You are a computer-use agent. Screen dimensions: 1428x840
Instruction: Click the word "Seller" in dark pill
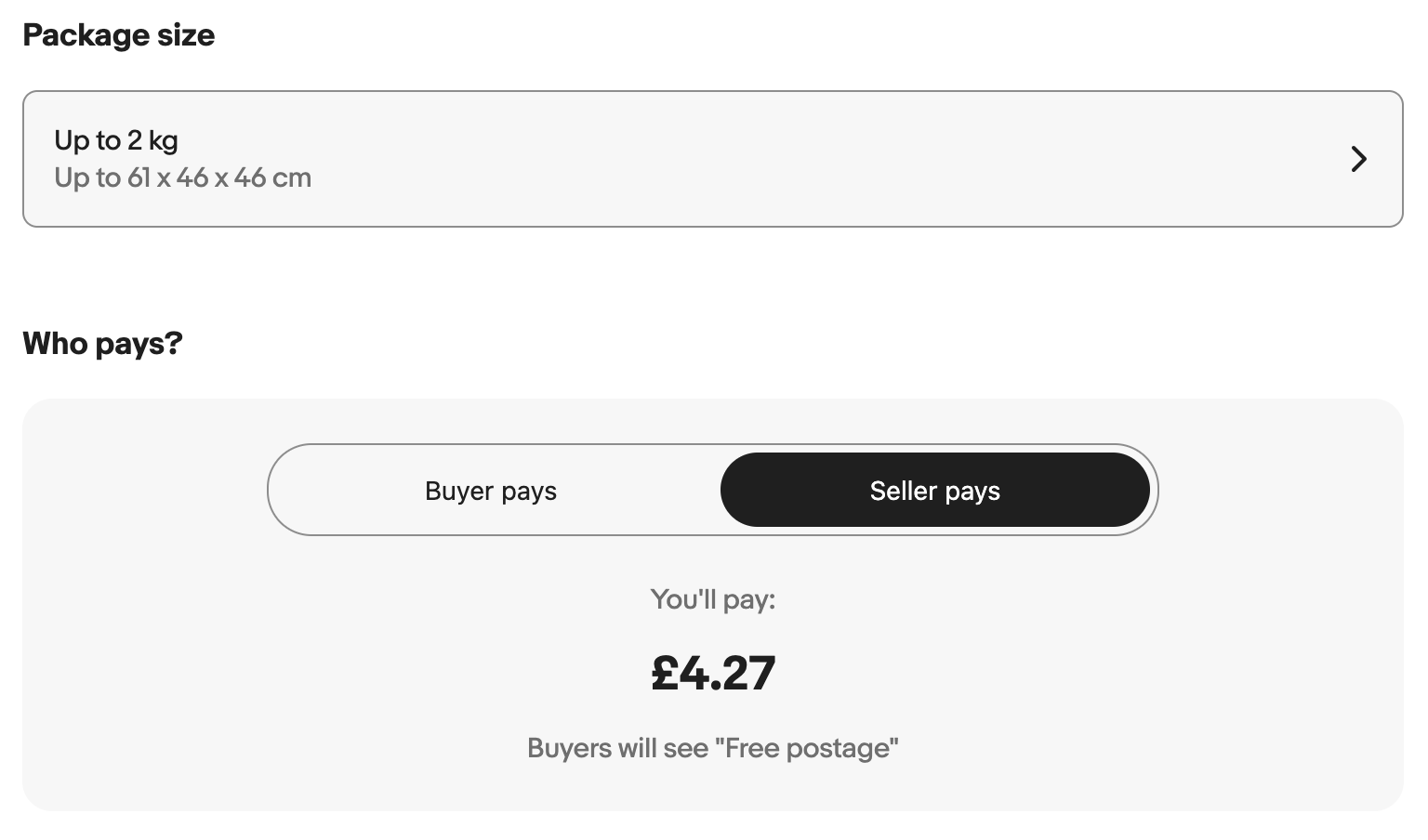coord(903,491)
